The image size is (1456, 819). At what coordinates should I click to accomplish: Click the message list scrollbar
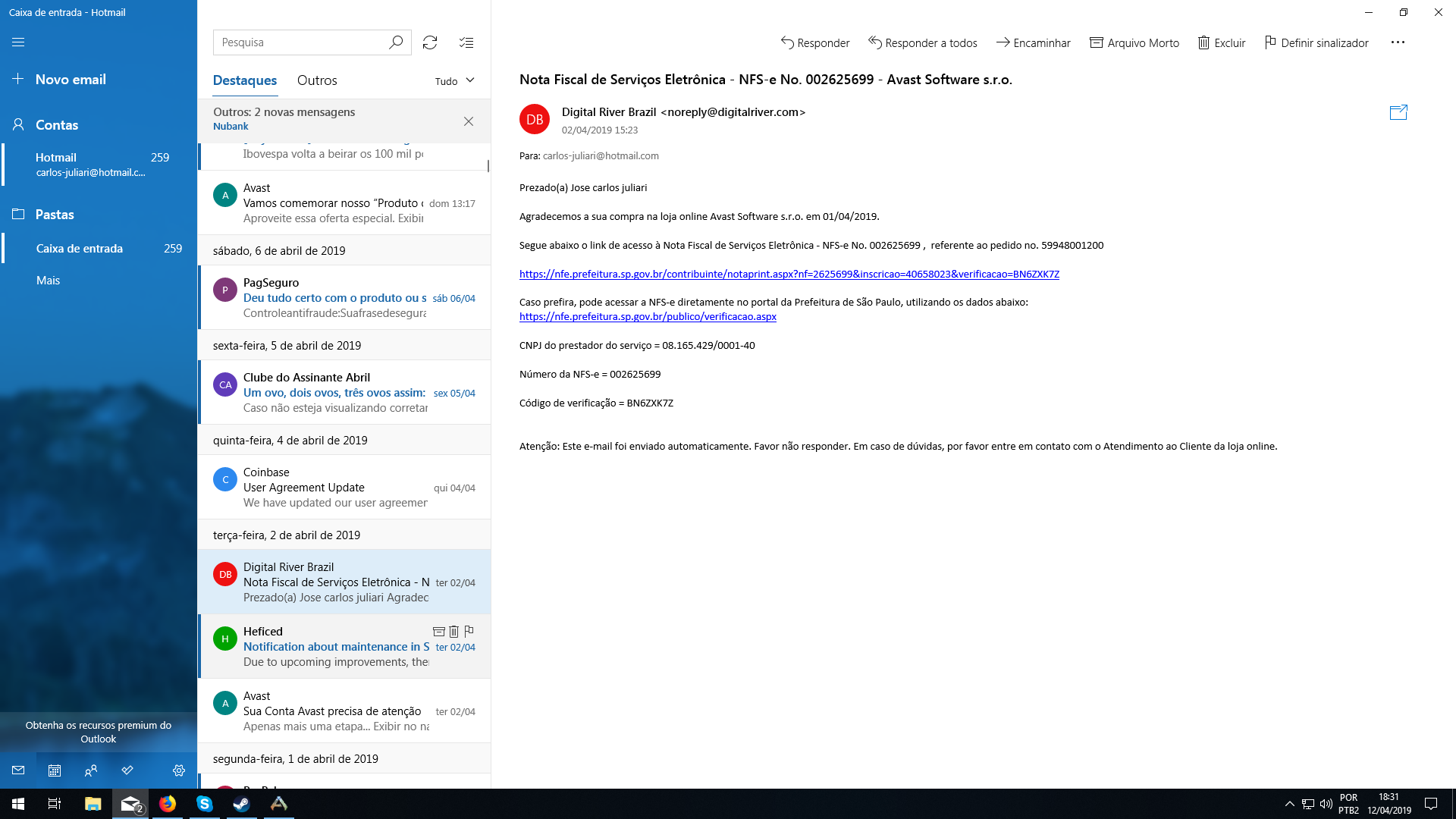click(488, 165)
